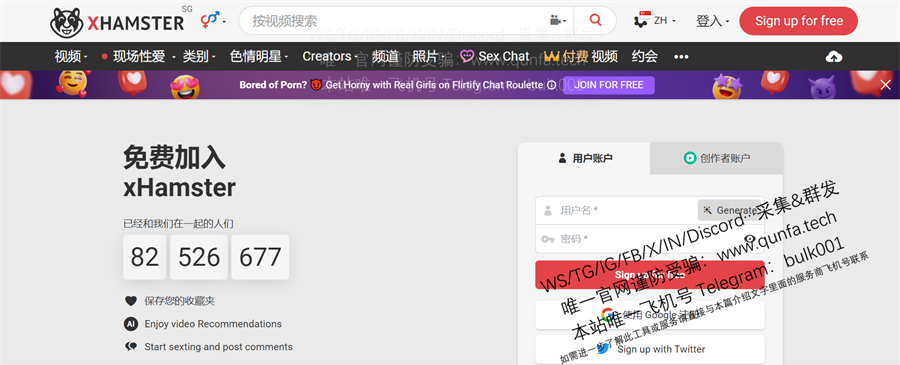The height and width of the screenshot is (365, 900).
Task: Click the 保存您的收藏夹 text
Action: tap(180, 301)
